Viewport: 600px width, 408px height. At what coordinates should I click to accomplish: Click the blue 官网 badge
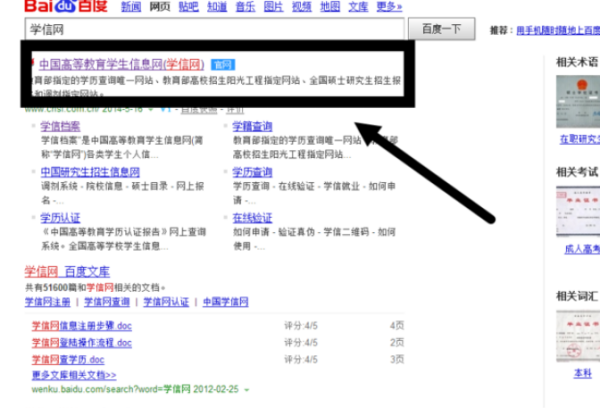click(223, 65)
